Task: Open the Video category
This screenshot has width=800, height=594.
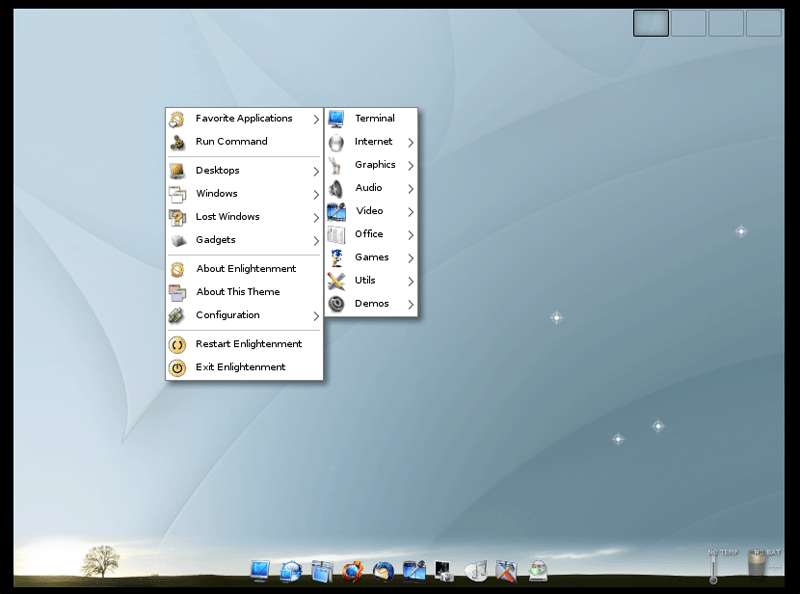Action: [x=371, y=211]
